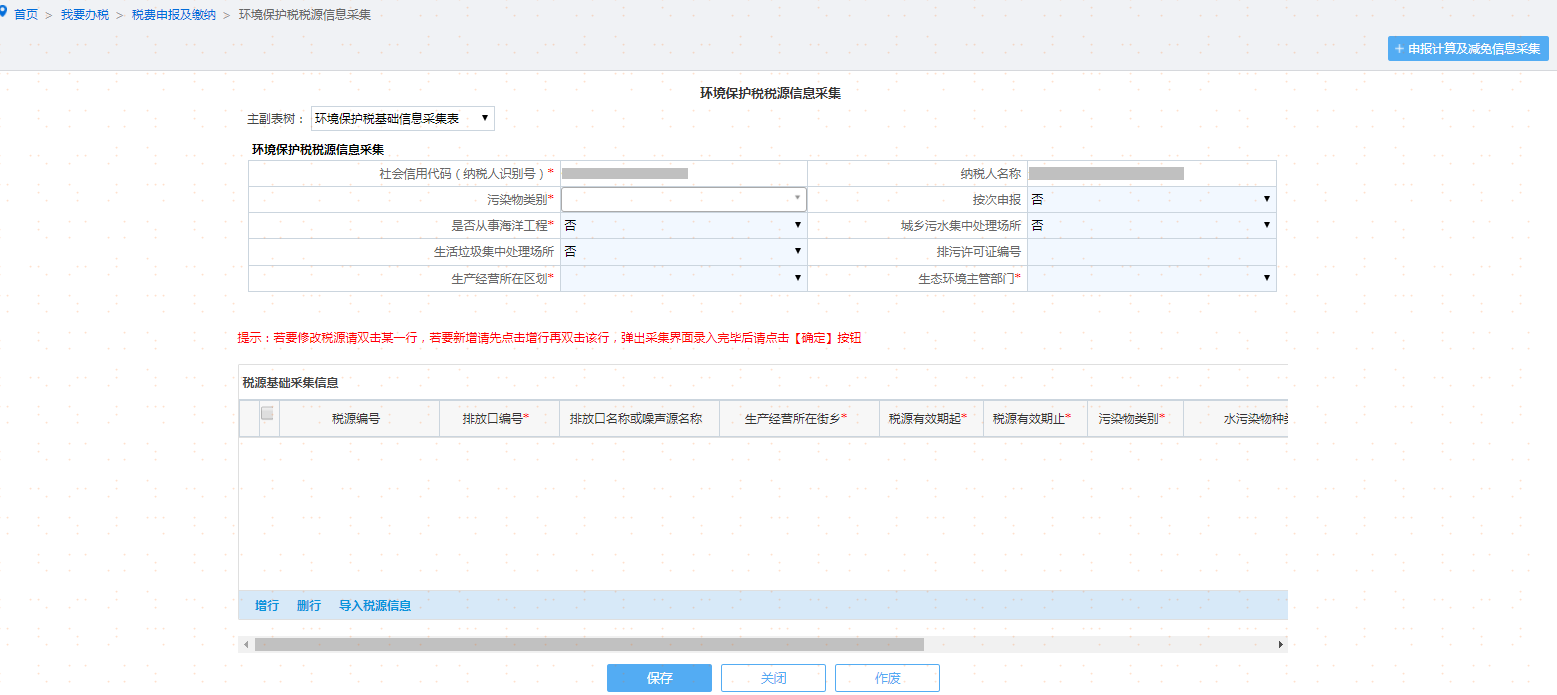
Task: Click the 税源有效期起 column header
Action: (x=929, y=419)
